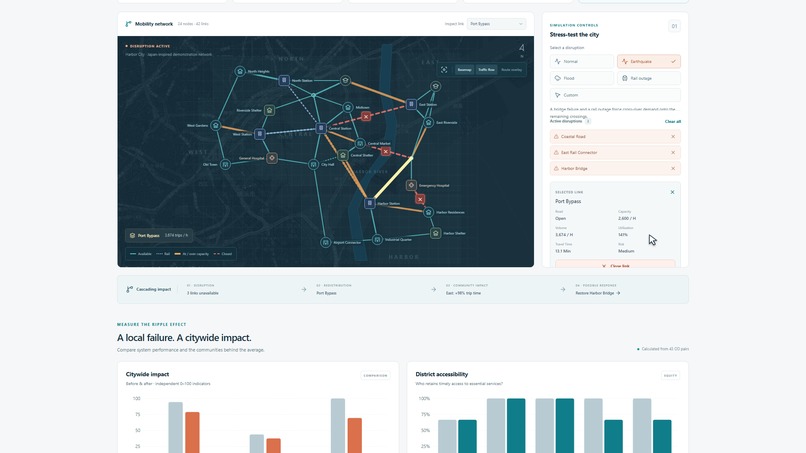Toggle the Route overlay button
Image resolution: width=806 pixels, height=453 pixels.
click(511, 69)
